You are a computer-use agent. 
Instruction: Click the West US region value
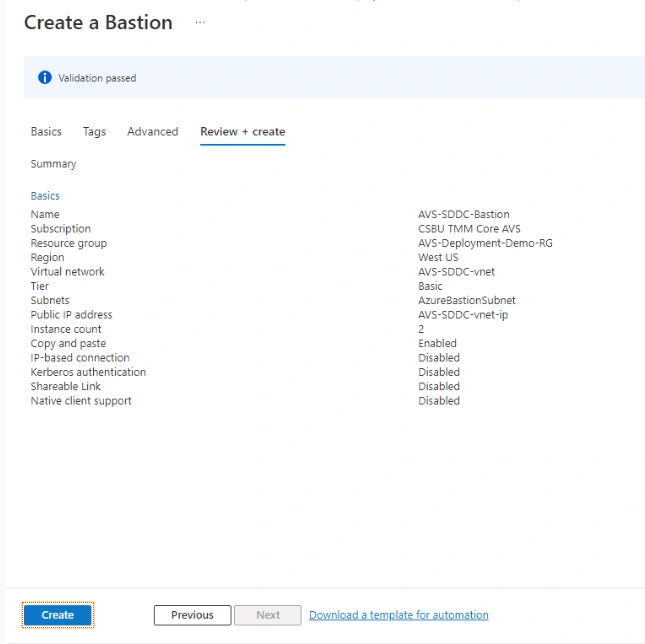pyautogui.click(x=438, y=257)
